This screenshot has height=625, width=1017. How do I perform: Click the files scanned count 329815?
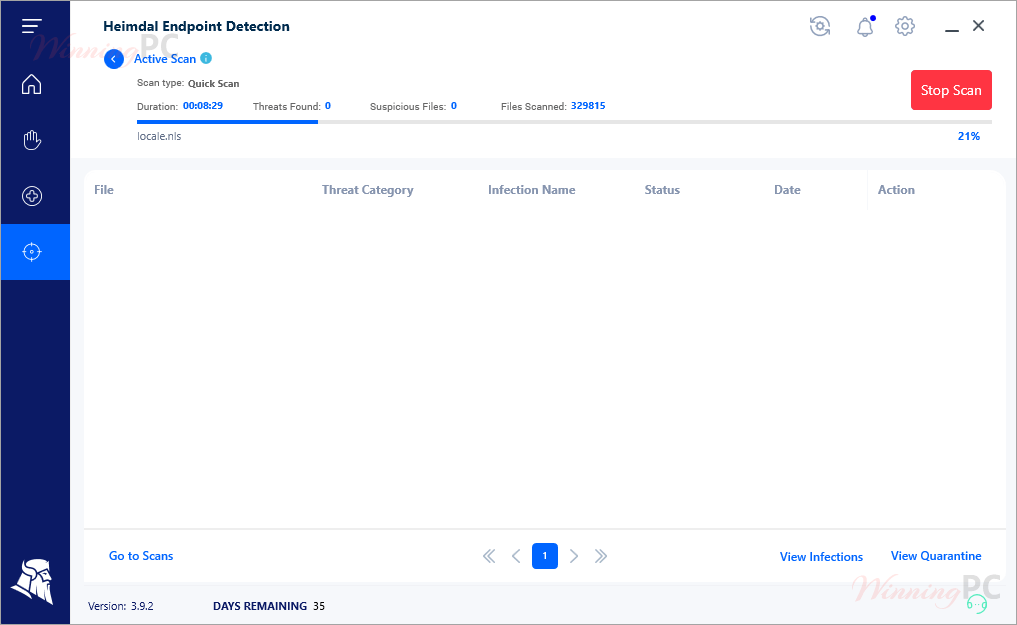pyautogui.click(x=588, y=106)
